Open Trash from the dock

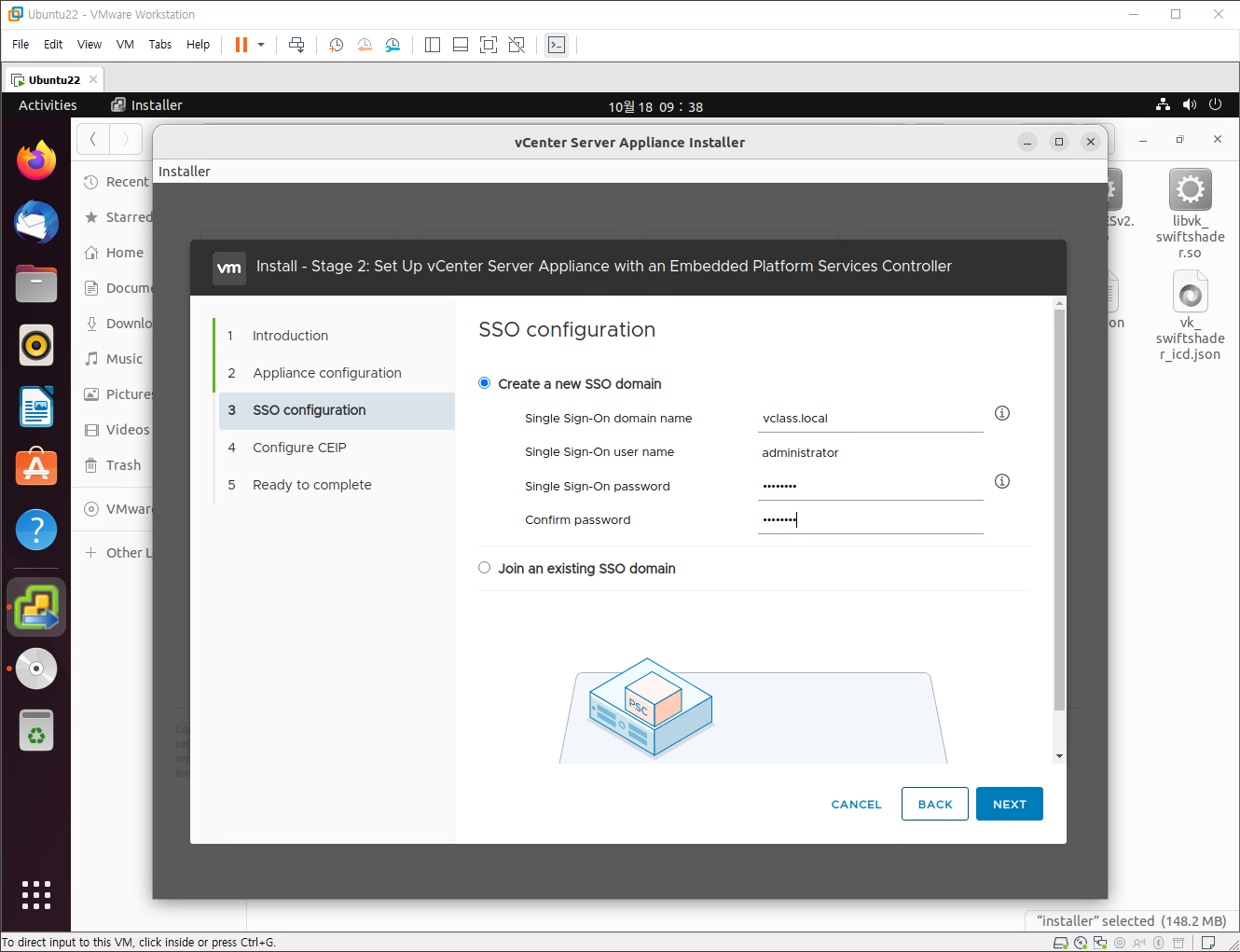36,730
